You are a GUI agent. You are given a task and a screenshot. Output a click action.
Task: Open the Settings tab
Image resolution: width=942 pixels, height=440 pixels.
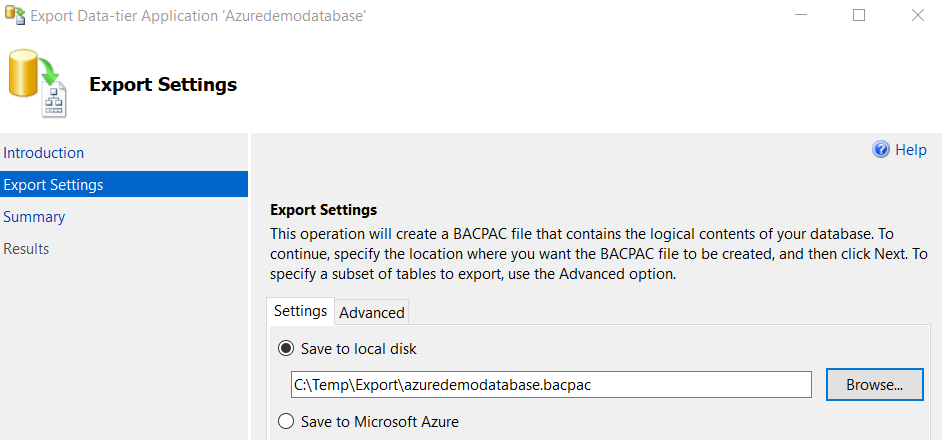click(300, 311)
